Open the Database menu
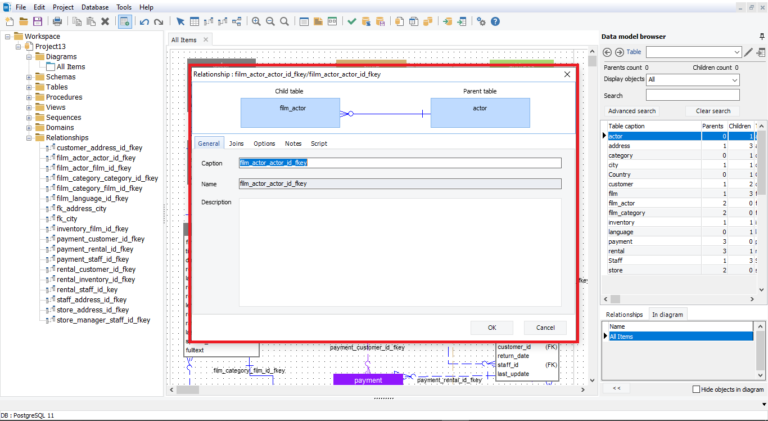The image size is (768, 421). click(95, 7)
